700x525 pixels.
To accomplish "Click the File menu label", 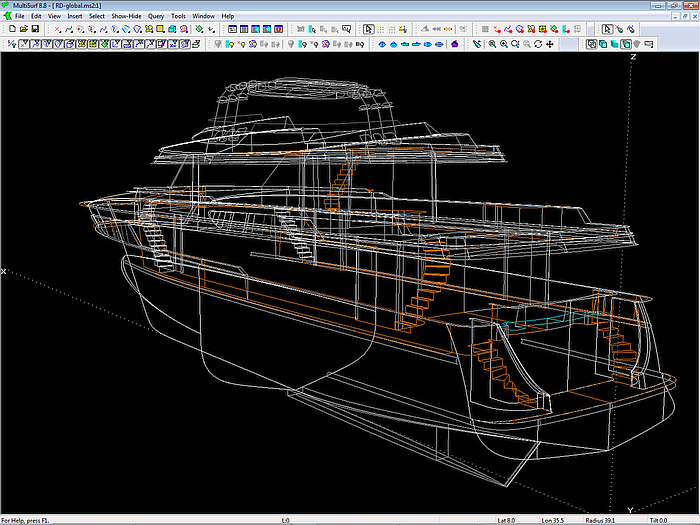I will (x=19, y=17).
